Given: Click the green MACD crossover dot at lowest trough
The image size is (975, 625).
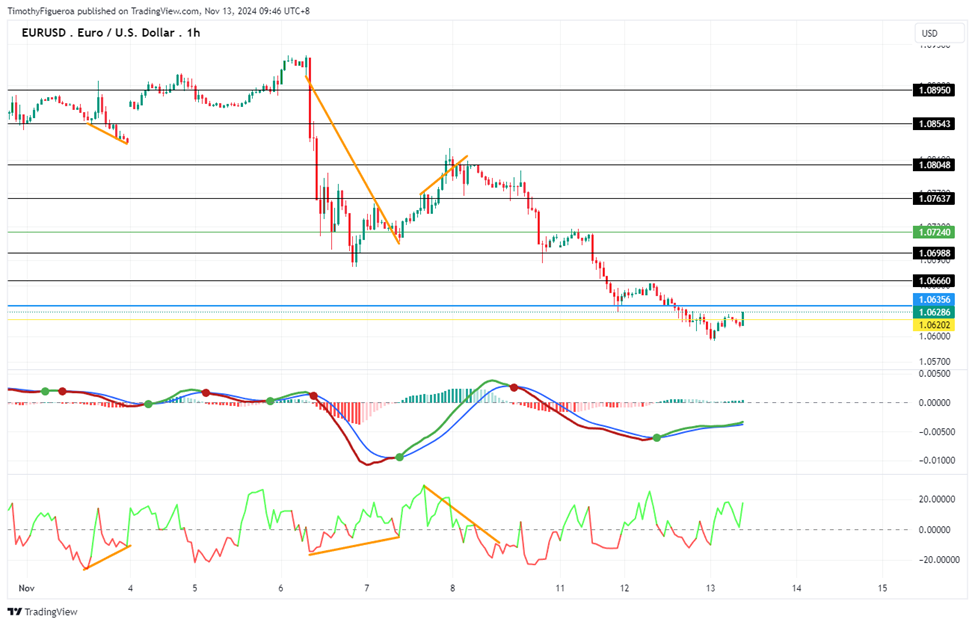Looking at the screenshot, I should 400,458.
